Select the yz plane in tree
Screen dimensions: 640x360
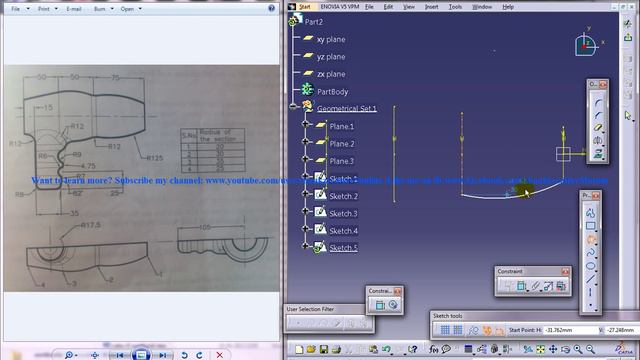(x=331, y=57)
